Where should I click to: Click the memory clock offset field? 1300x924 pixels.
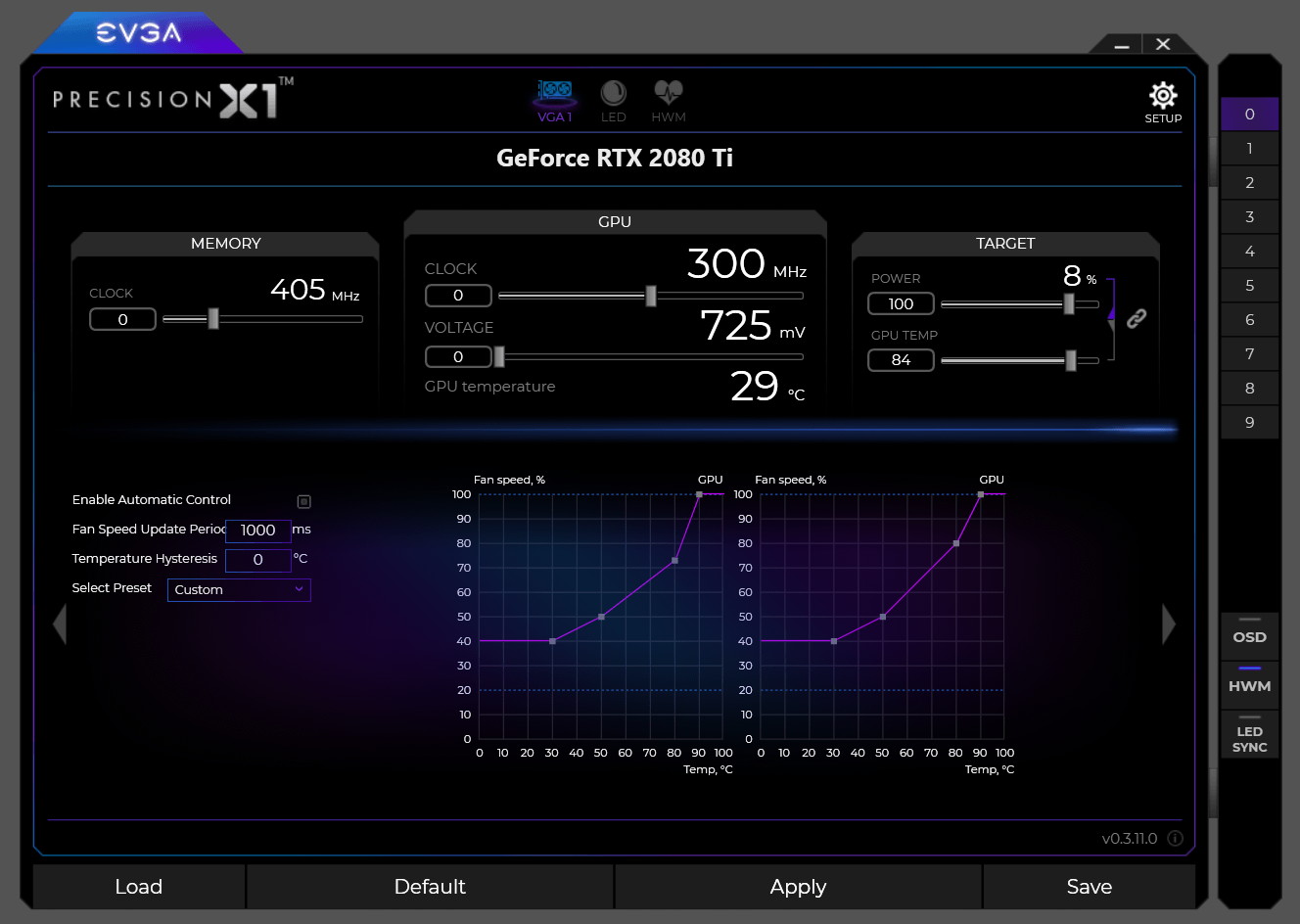pyautogui.click(x=122, y=319)
